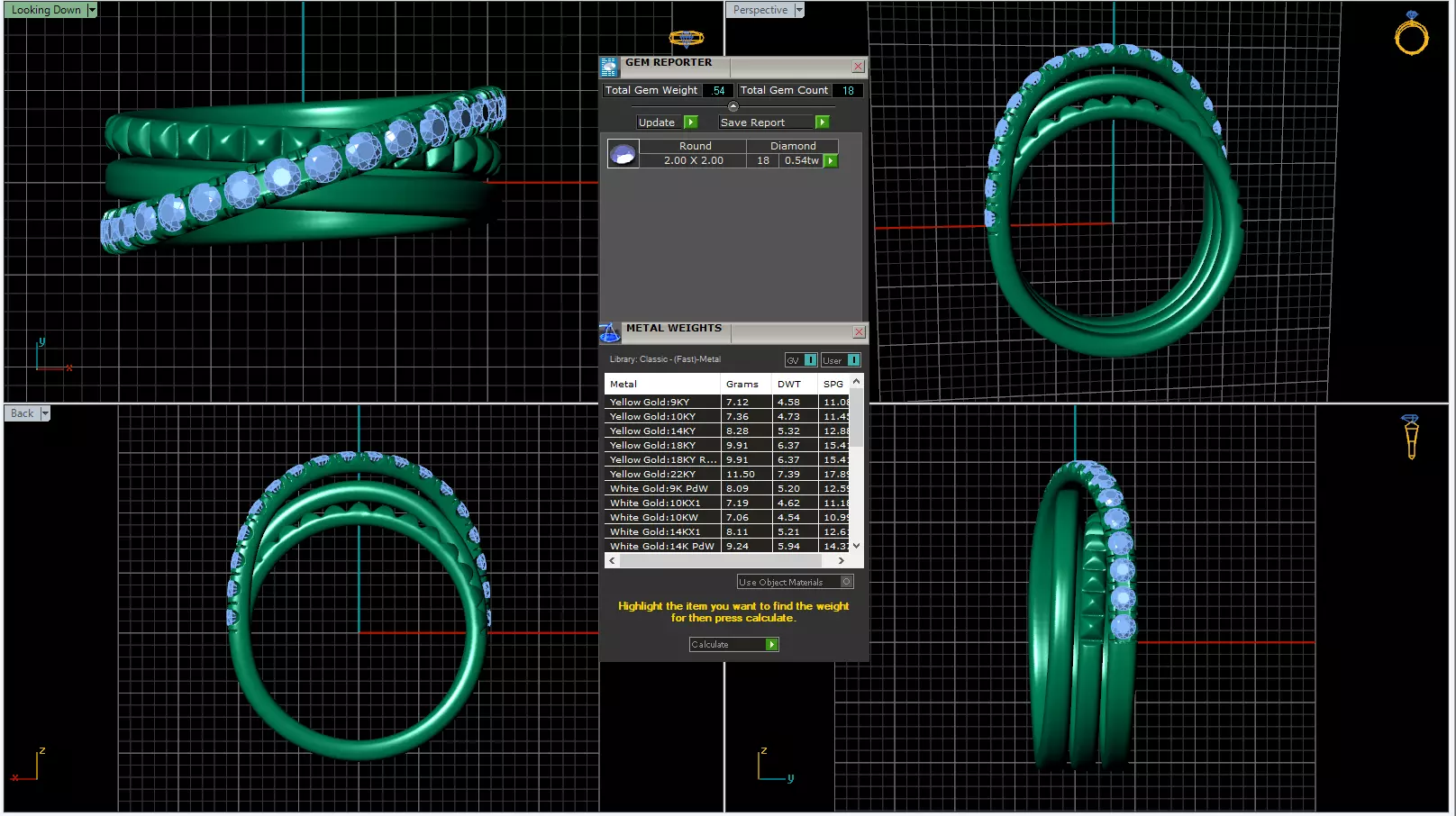The image size is (1456, 816).
Task: Click the Gem Reporter panel icon
Action: [609, 67]
